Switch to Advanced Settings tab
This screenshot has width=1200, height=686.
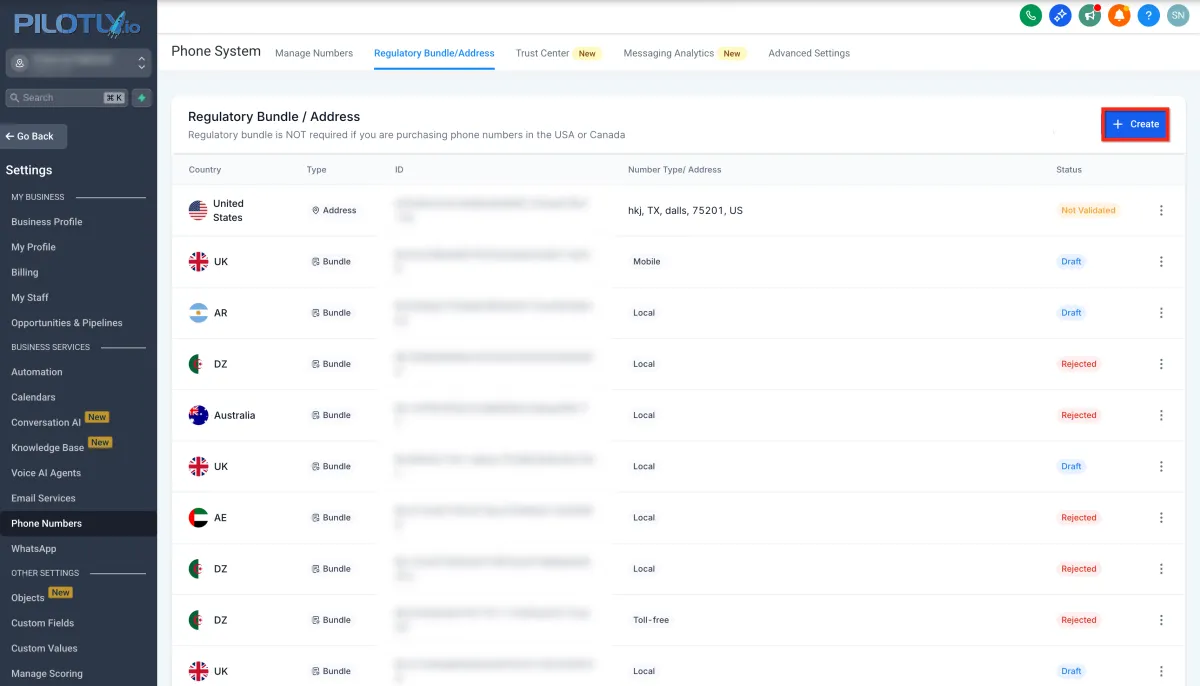click(x=809, y=53)
